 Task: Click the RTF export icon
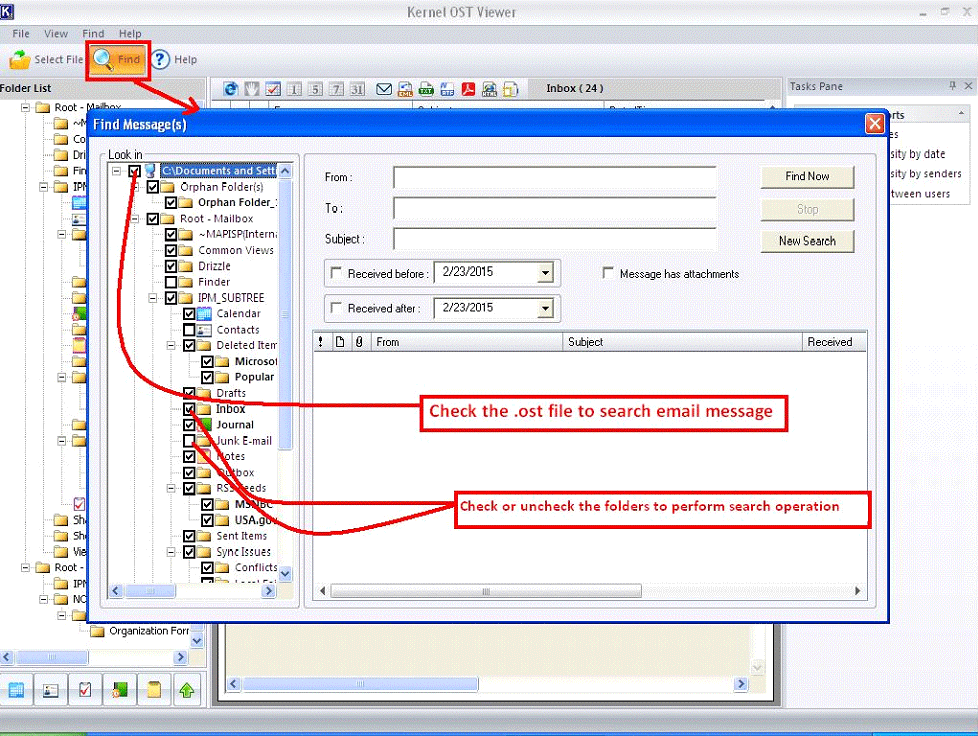point(447,89)
